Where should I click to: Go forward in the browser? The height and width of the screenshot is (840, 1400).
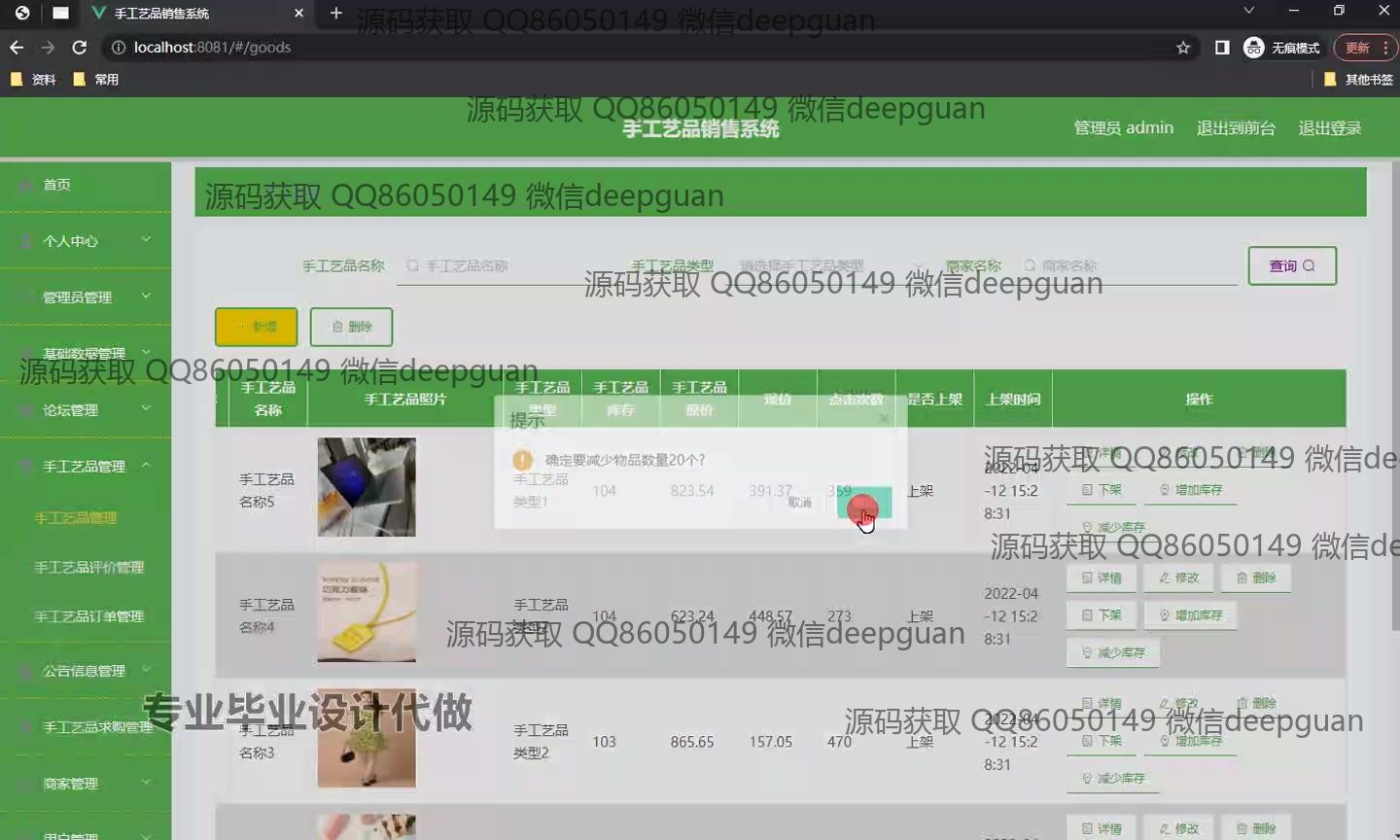(48, 47)
